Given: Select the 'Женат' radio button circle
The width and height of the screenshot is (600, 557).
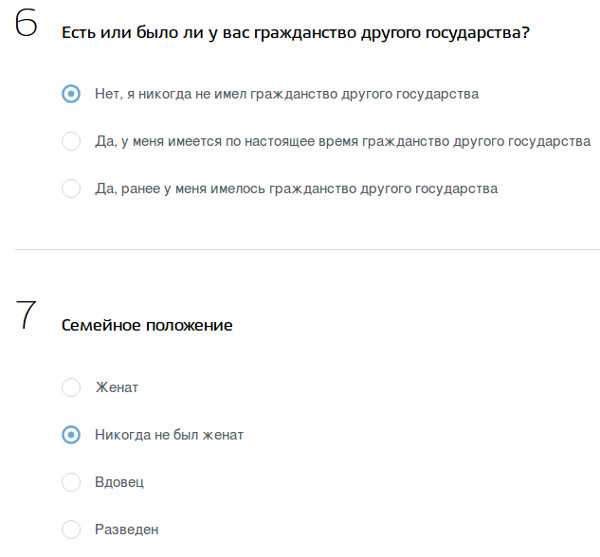Looking at the screenshot, I should (x=71, y=387).
